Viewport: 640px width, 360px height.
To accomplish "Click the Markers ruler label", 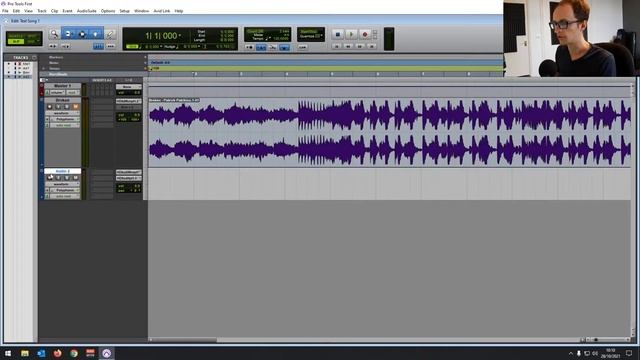I will coord(56,57).
